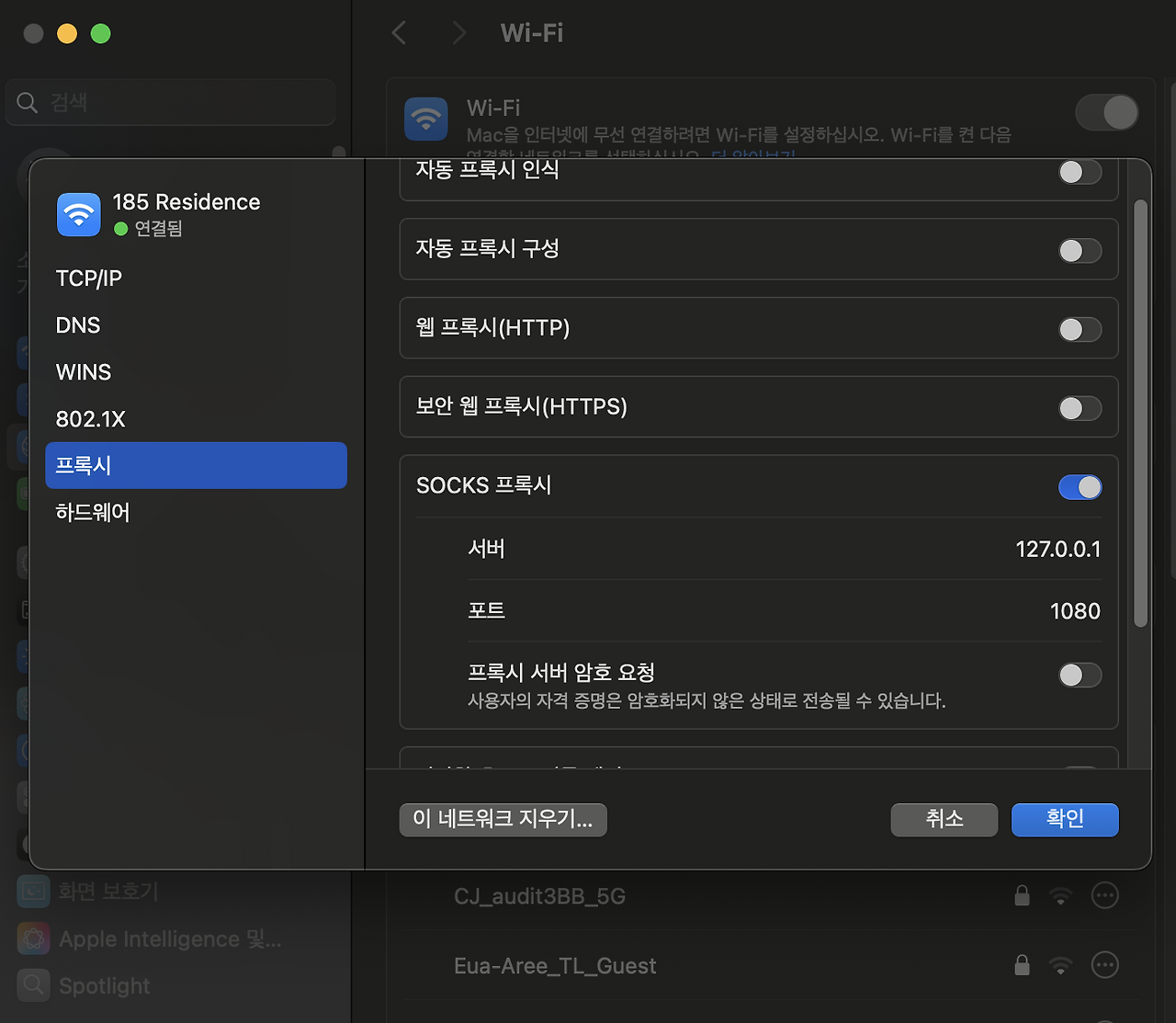Click the search magnifier in the 검색 field
The width and height of the screenshot is (1176, 1023).
[x=27, y=102]
